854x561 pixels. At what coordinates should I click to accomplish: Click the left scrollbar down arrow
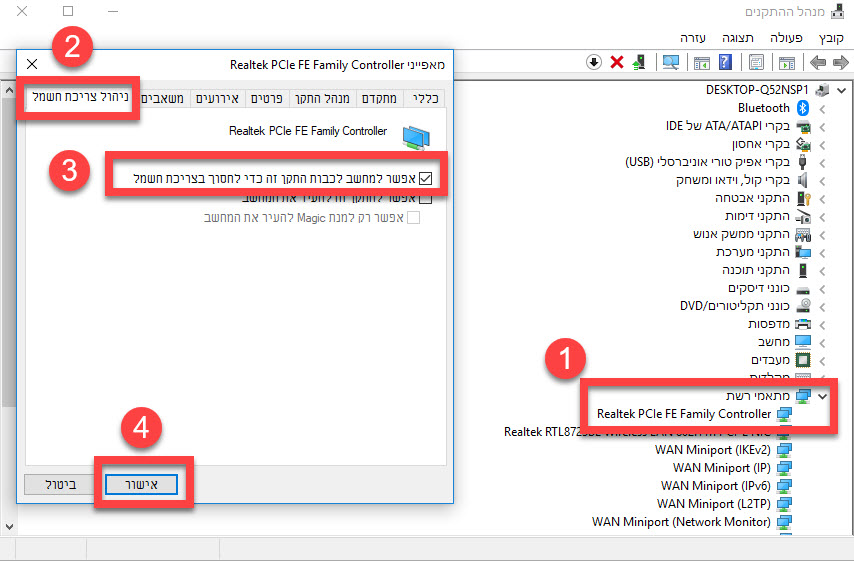(9, 526)
